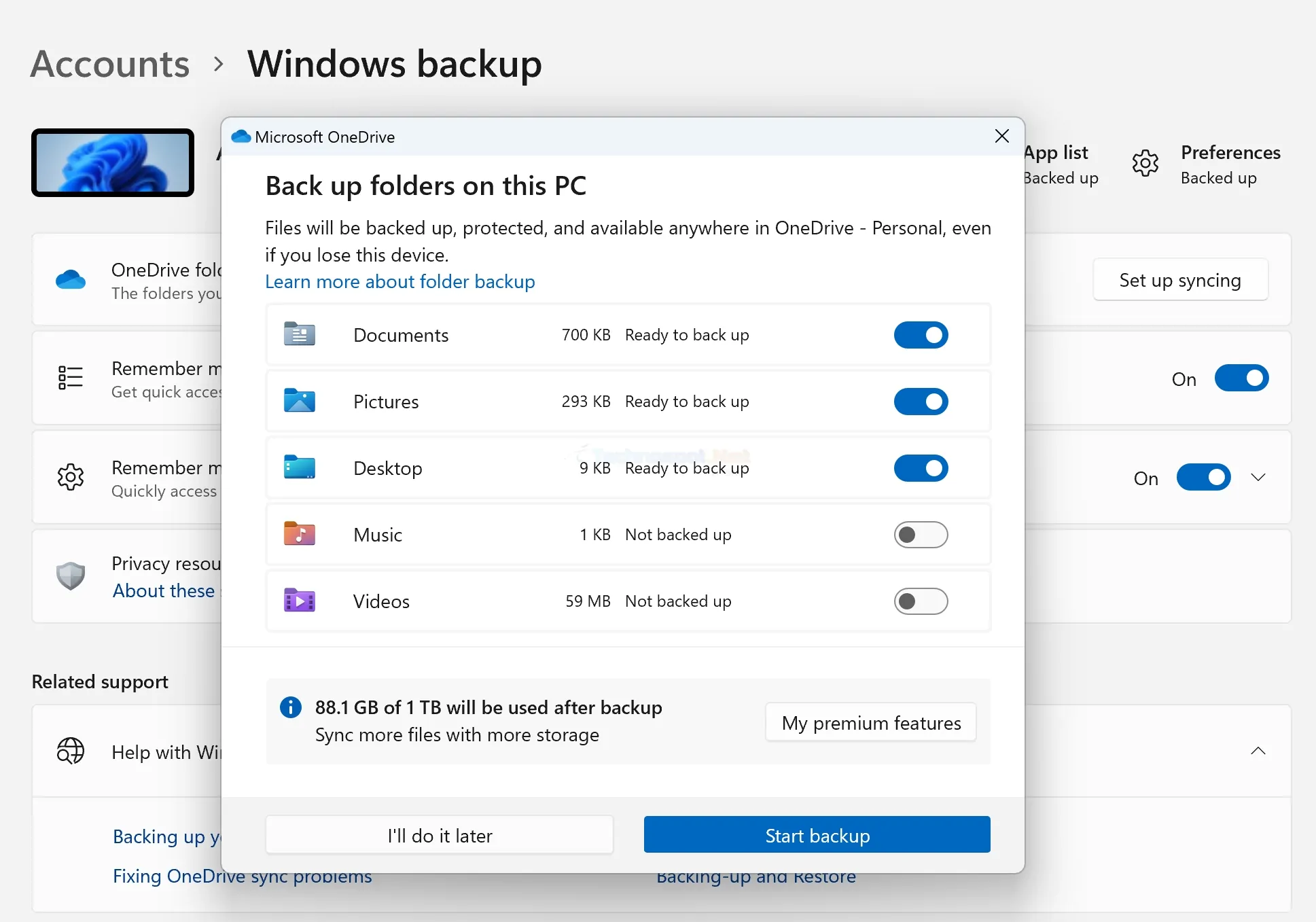This screenshot has height=922, width=1316.
Task: Collapse the Help with Windows backup section
Action: coord(1258,751)
